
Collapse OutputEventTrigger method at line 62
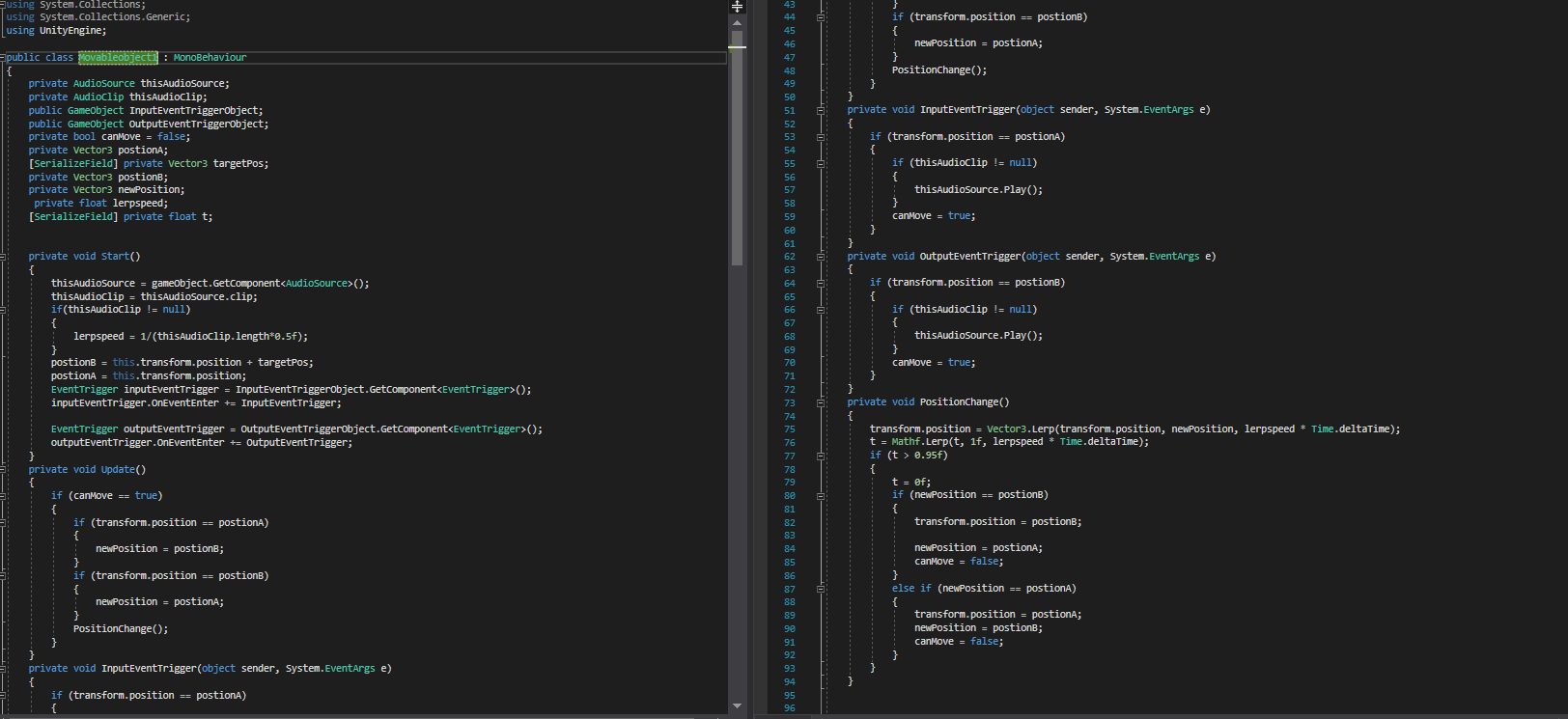coord(821,257)
